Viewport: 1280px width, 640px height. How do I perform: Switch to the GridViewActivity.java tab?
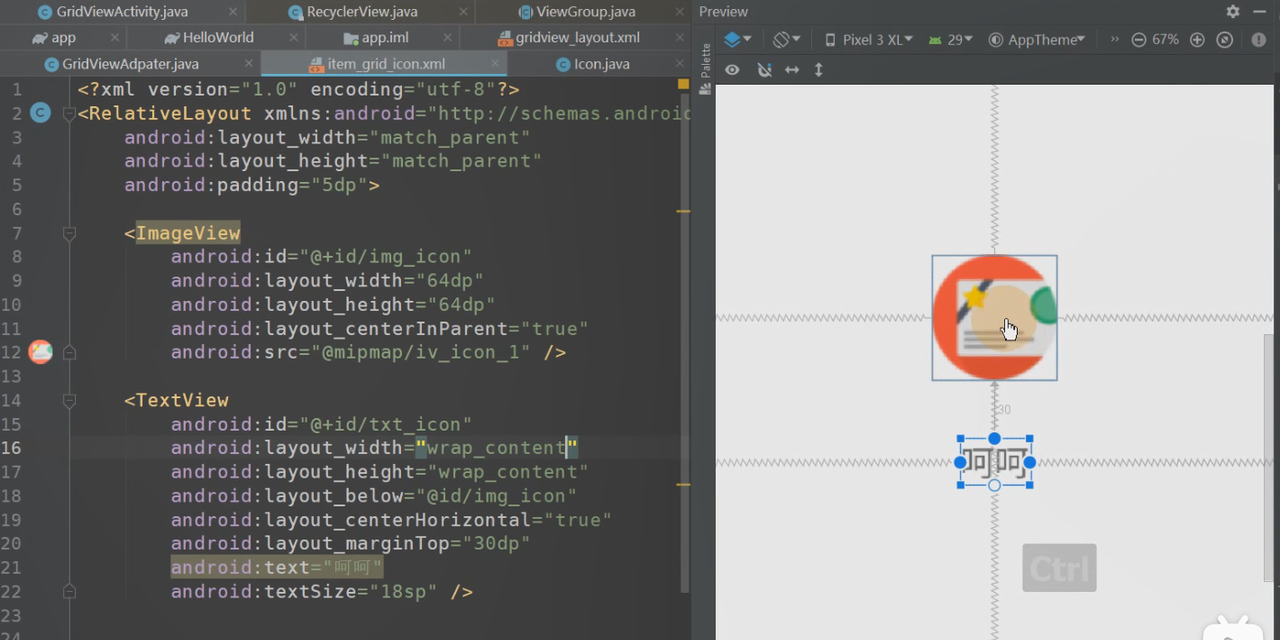click(121, 12)
